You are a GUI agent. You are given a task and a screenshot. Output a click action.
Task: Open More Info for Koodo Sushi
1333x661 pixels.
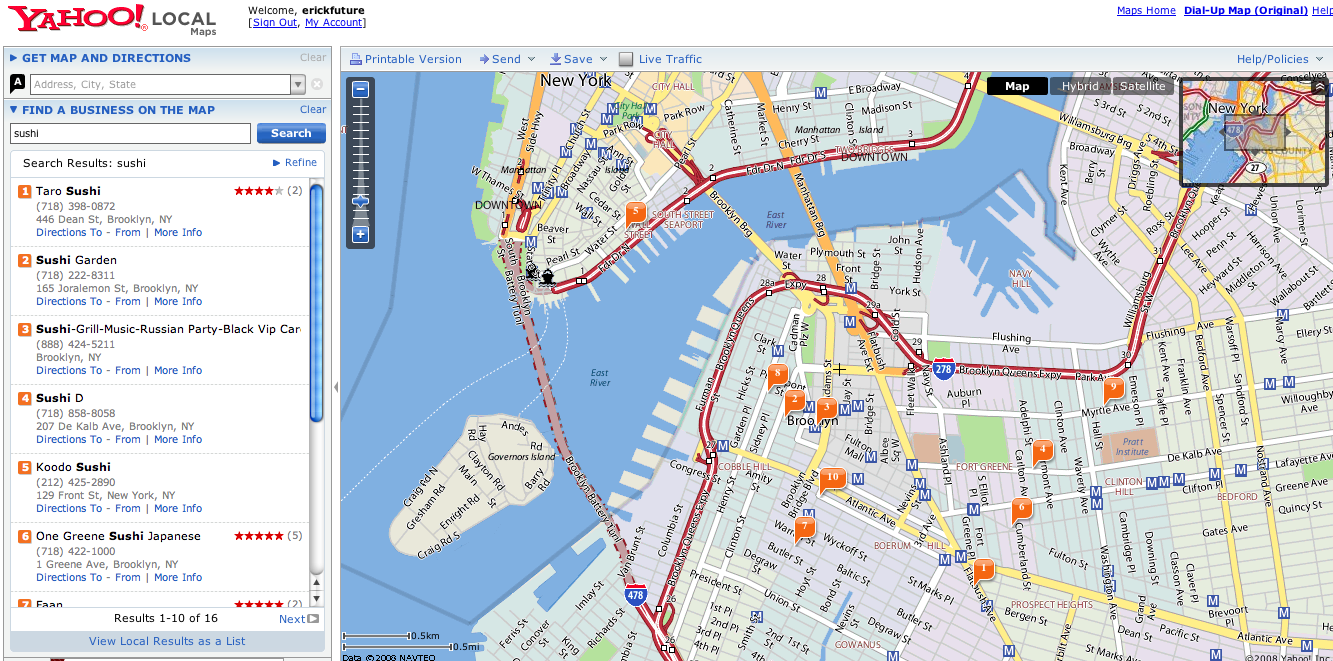[x=178, y=508]
